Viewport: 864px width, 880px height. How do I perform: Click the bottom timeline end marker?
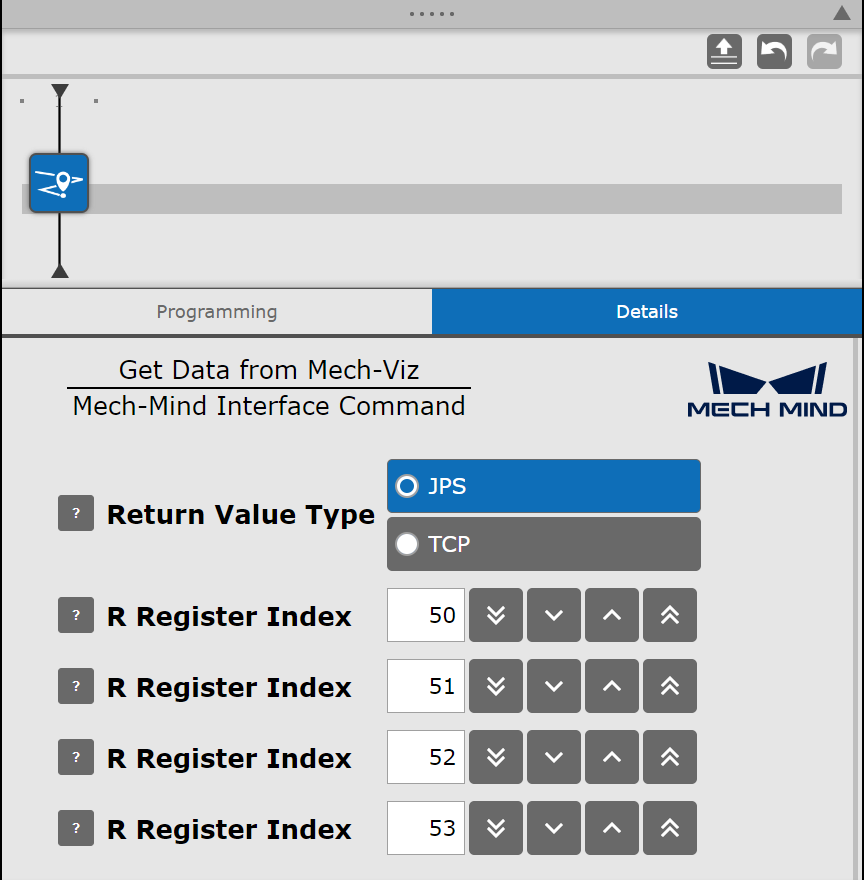[x=60, y=271]
